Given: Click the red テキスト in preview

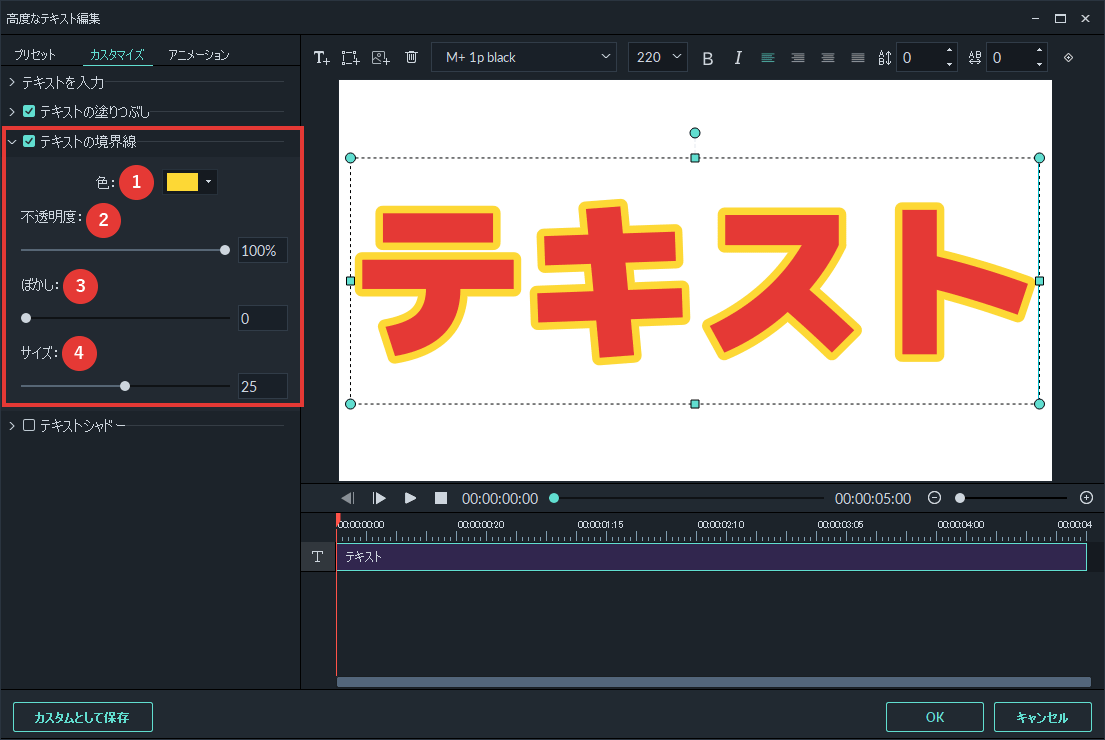Looking at the screenshot, I should coord(694,282).
